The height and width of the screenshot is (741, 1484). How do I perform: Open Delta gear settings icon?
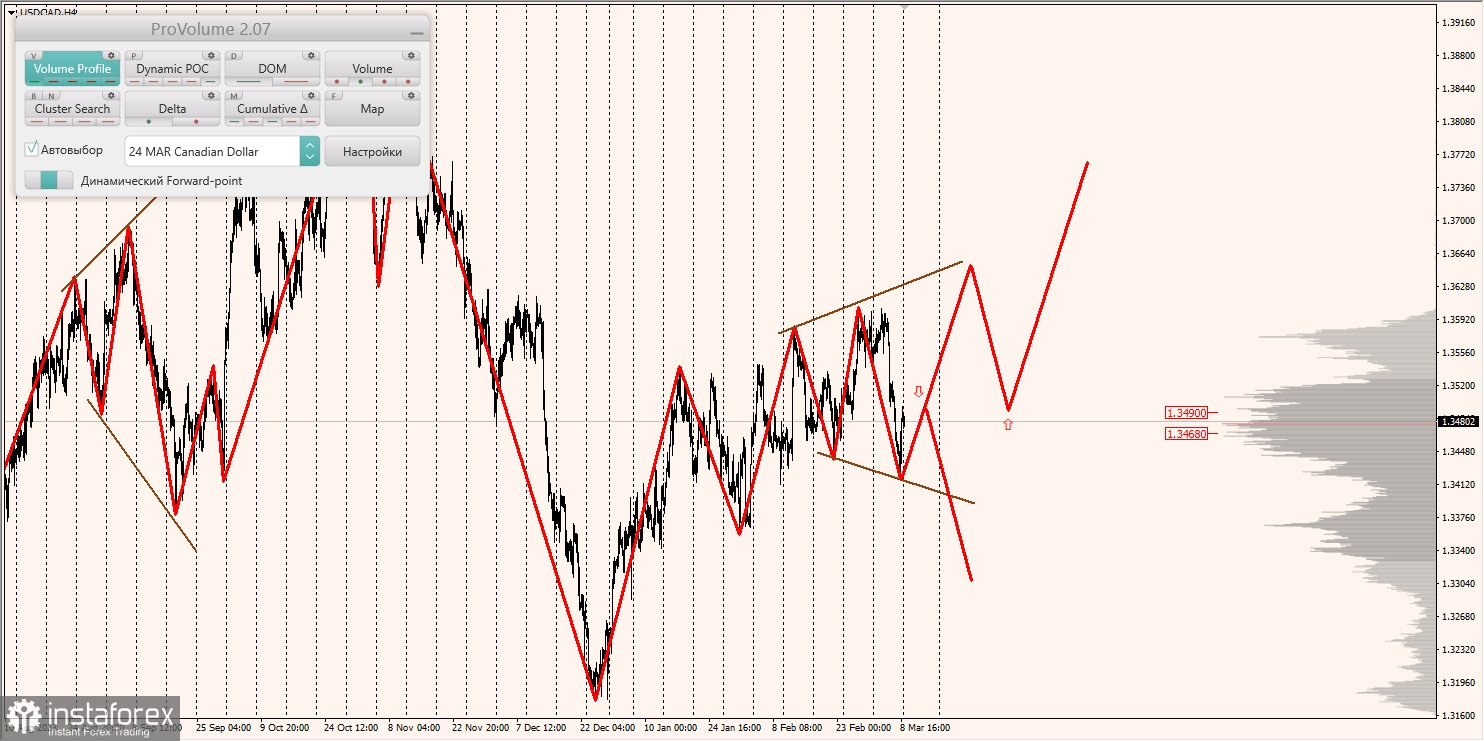pyautogui.click(x=211, y=95)
